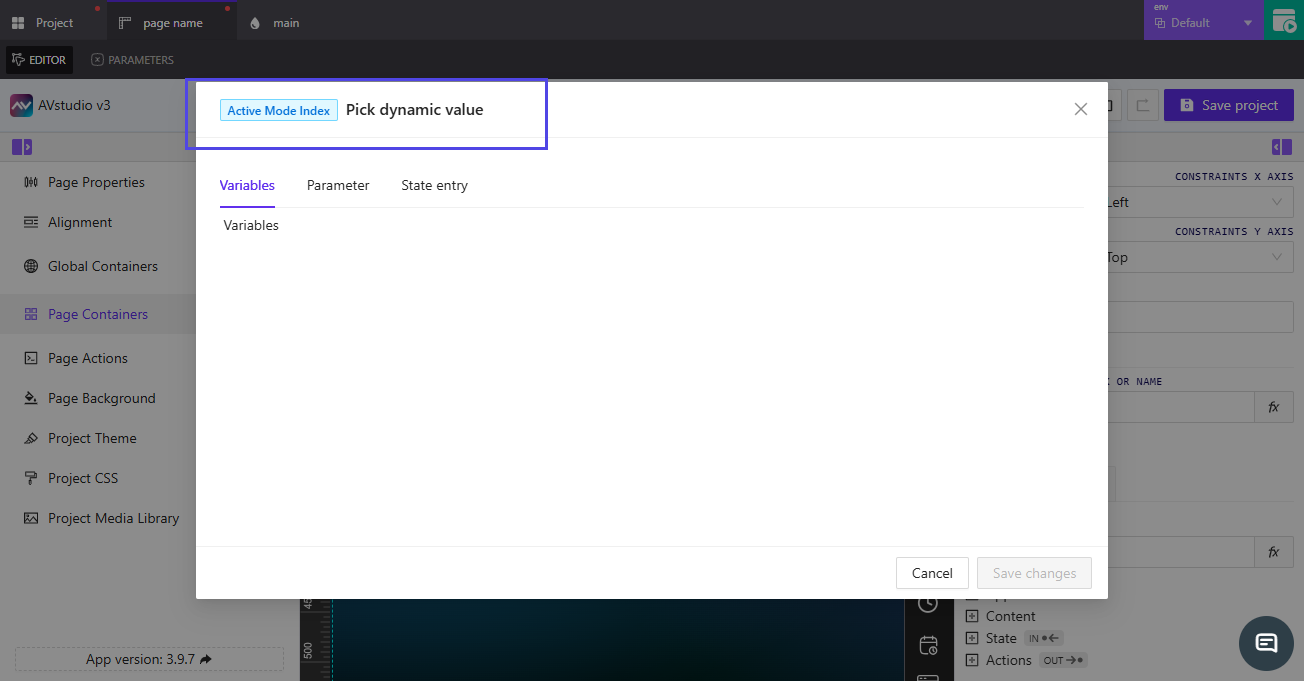Screen dimensions: 1304x681
Task: Click the Save project button
Action: coord(1228,105)
